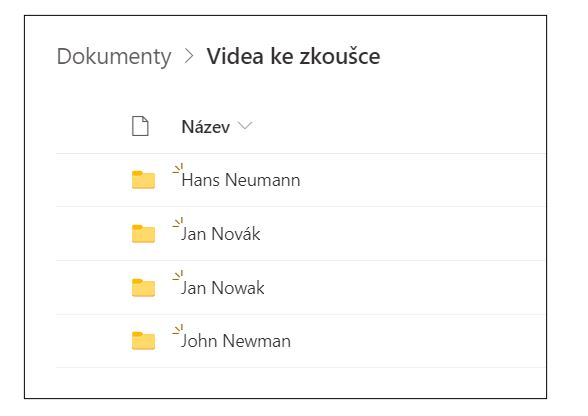Click the Název column header label
Screen dimensions: 588x416
point(206,127)
